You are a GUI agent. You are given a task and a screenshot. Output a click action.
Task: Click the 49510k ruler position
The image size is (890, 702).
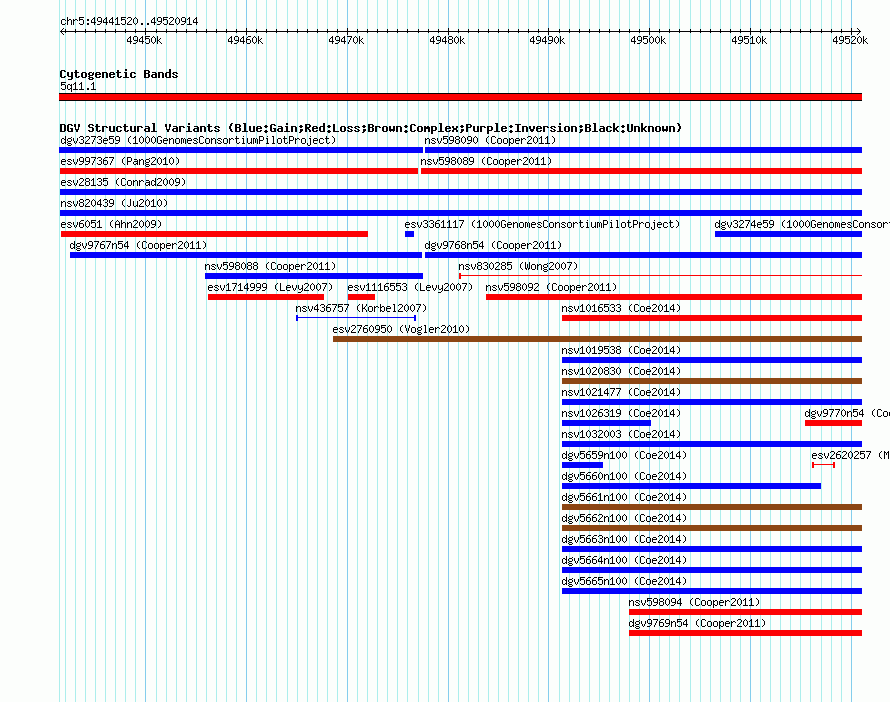(749, 40)
